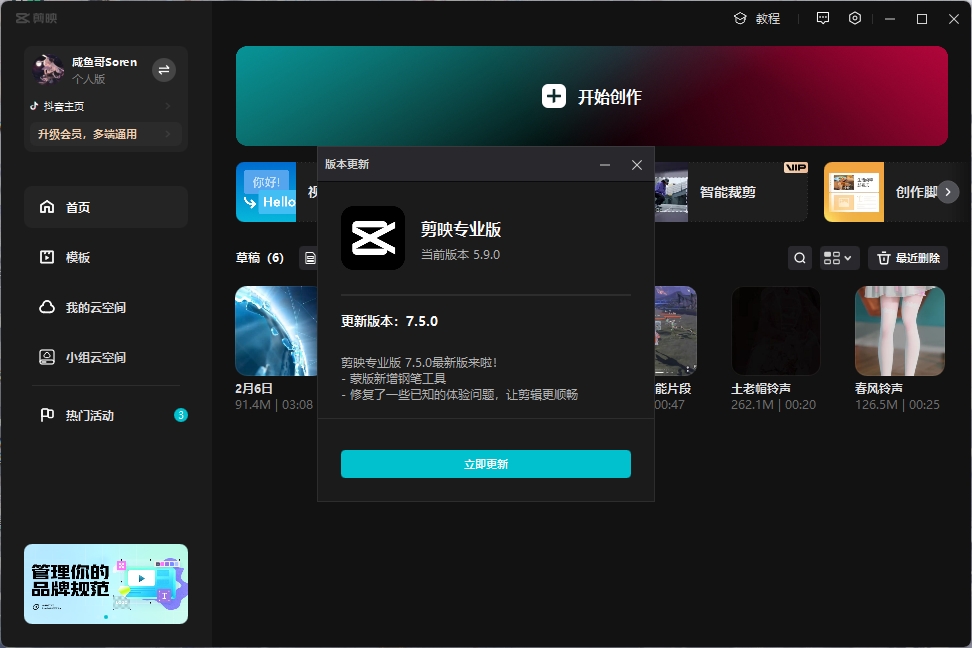972x648 pixels.
Task: Click the 热门活动 notification badge 3
Action: pos(180,415)
